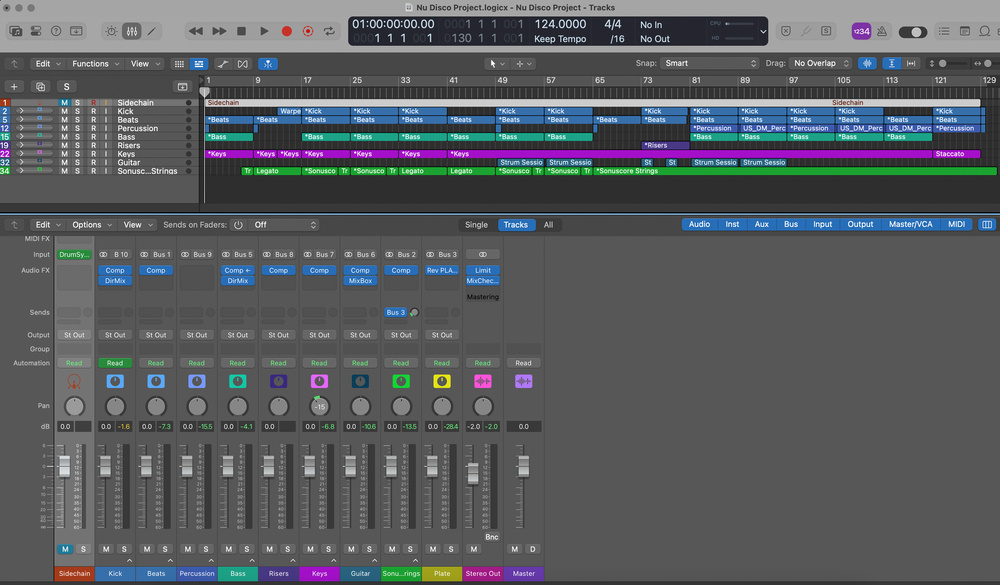
Task: Click the Add Track plus button
Action: coord(14,87)
